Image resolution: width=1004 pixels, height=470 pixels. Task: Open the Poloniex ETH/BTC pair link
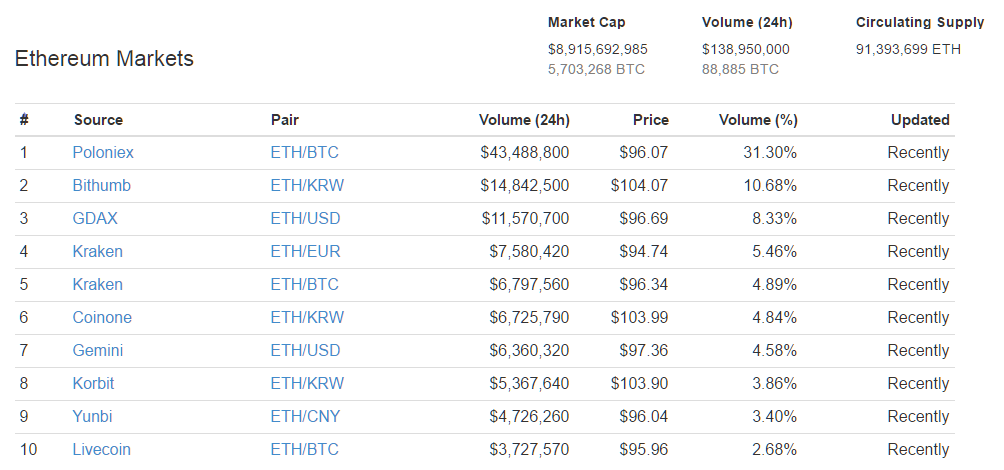click(x=304, y=153)
